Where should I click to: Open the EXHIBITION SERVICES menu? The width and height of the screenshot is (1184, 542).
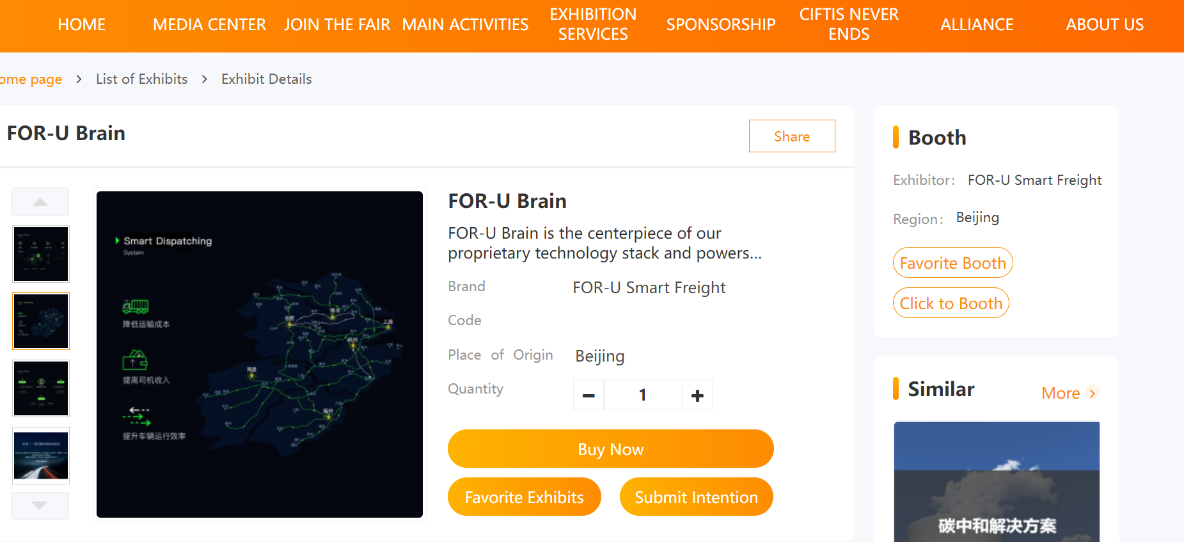coord(593,25)
